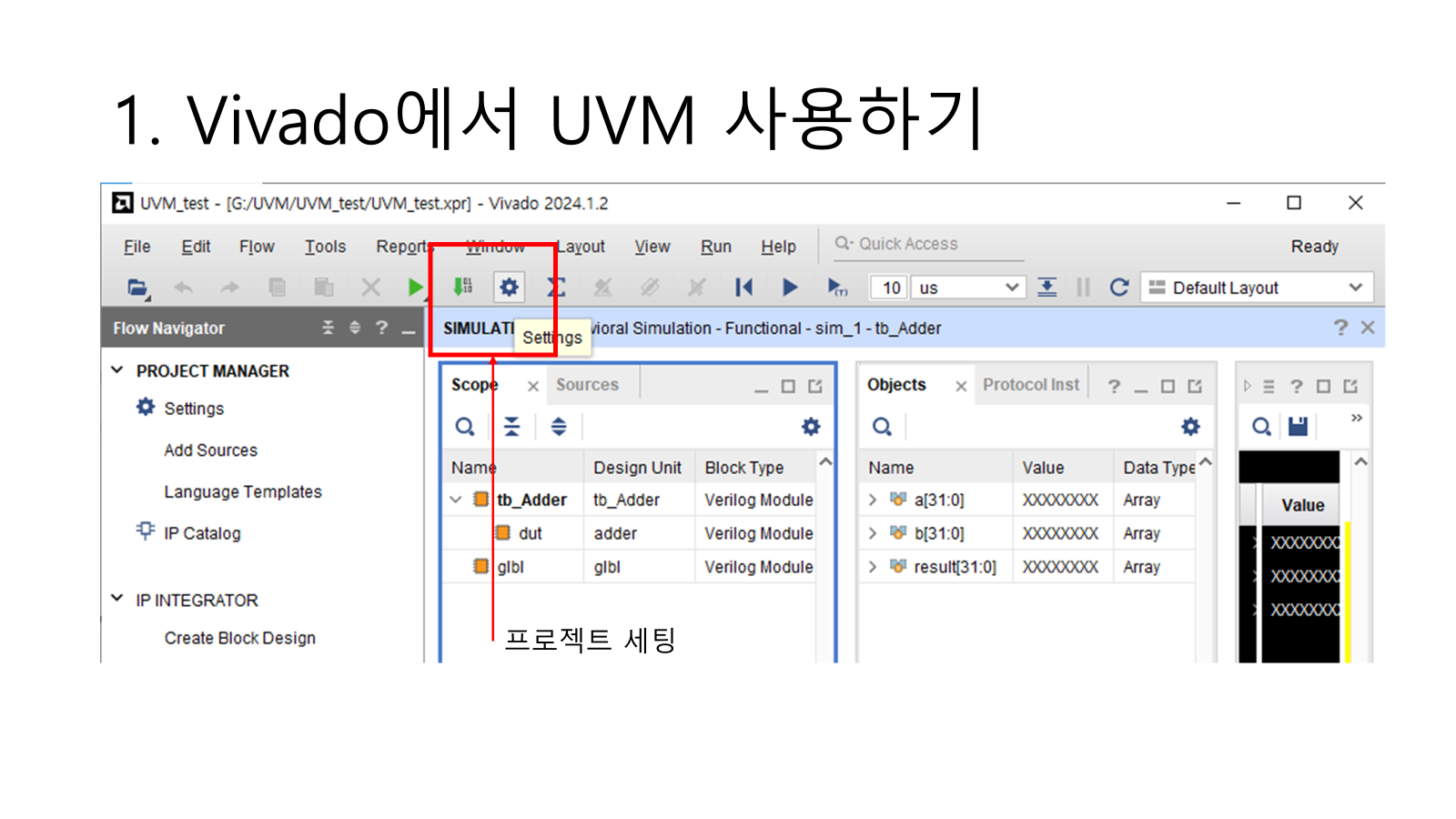Search in Objects panel magnifier icon
The height and width of the screenshot is (819, 1456).
882,426
